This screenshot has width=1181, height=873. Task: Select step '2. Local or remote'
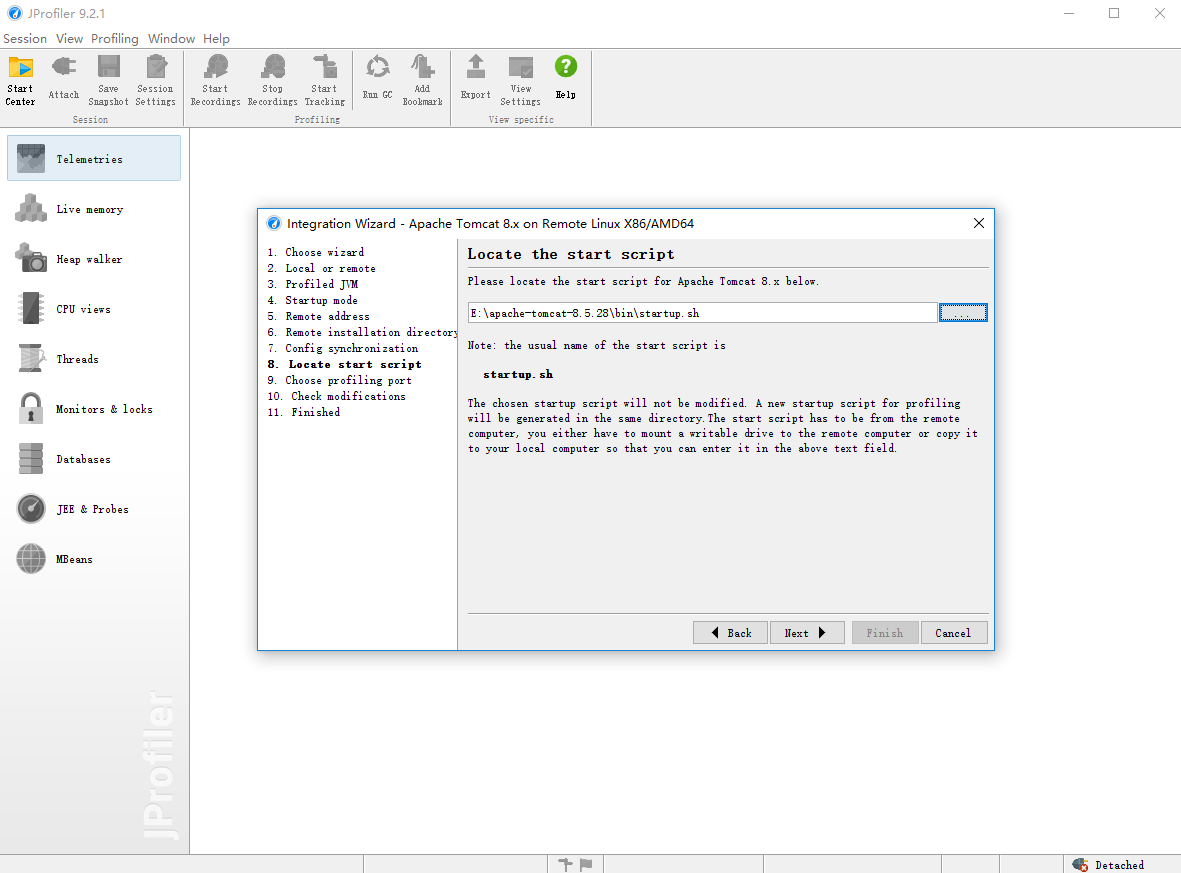click(322, 268)
